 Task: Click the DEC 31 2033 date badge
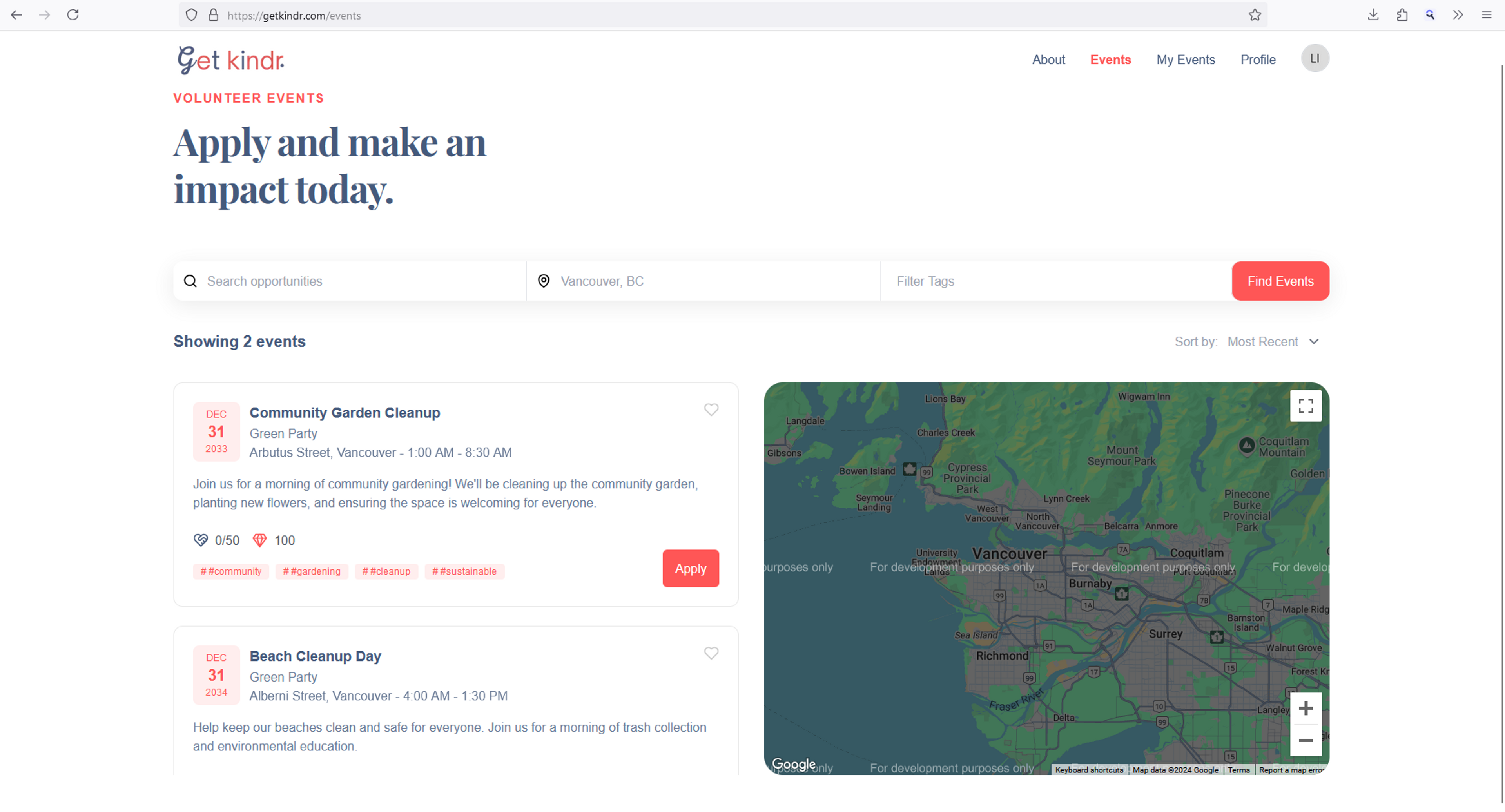(216, 432)
